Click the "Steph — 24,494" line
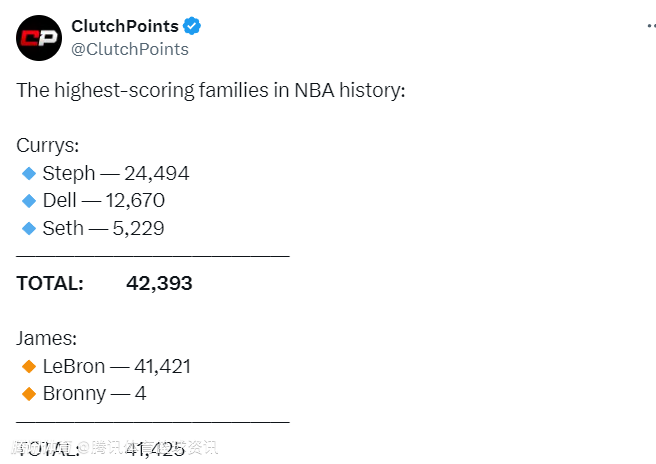The height and width of the screenshot is (464, 656). [x=115, y=174]
